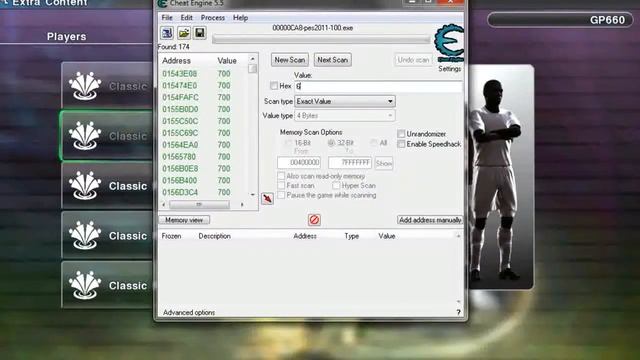
Task: Select address 015474E0 in results
Action: (179, 85)
